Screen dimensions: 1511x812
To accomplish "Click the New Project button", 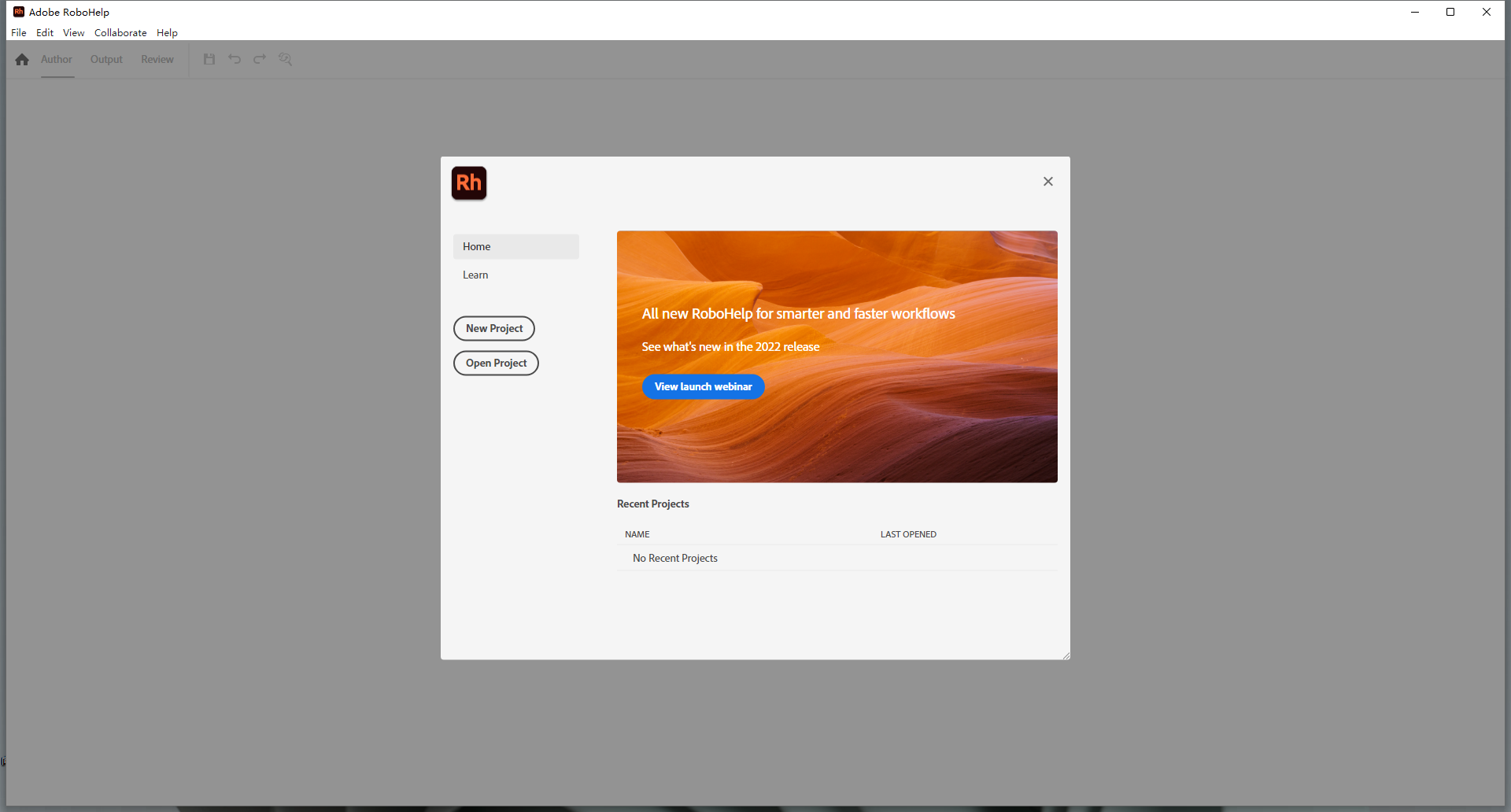I will coord(494,328).
